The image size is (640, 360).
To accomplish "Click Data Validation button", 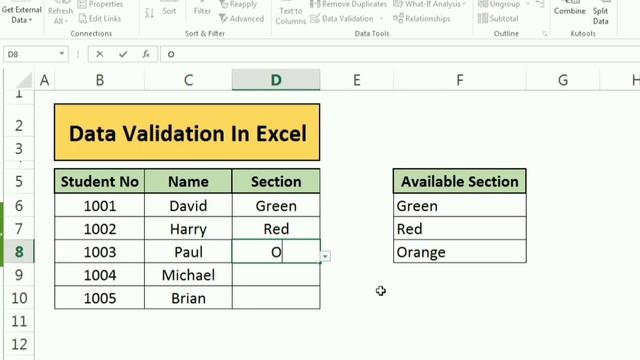I will [342, 18].
